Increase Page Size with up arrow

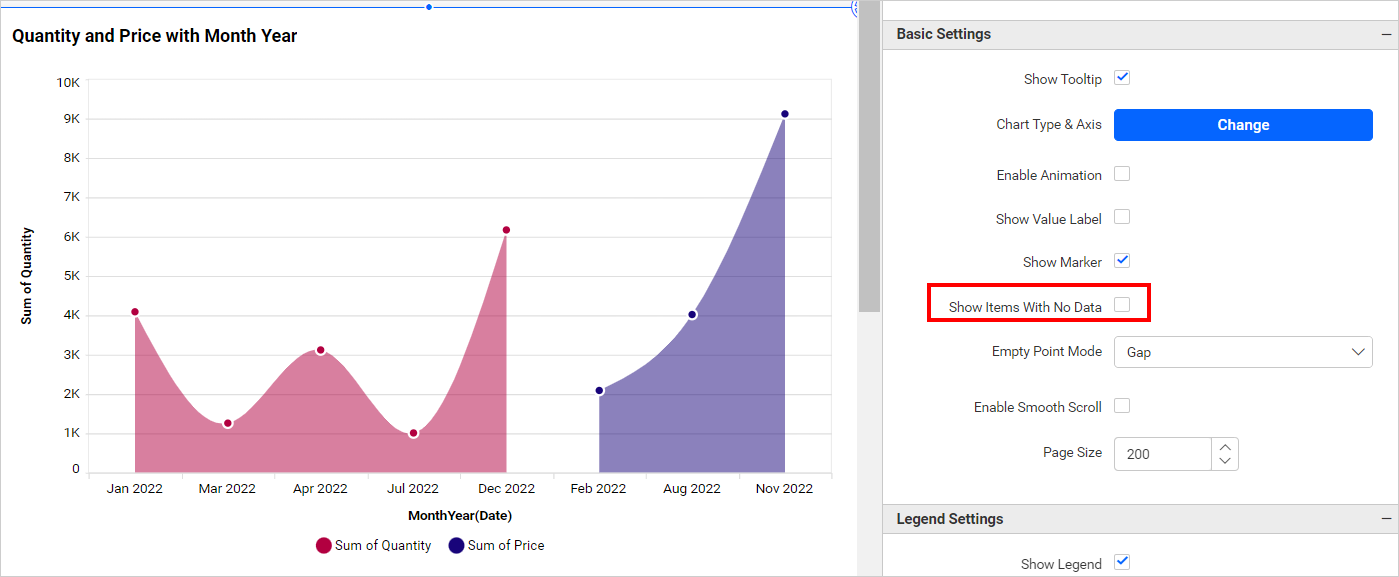coord(1225,446)
